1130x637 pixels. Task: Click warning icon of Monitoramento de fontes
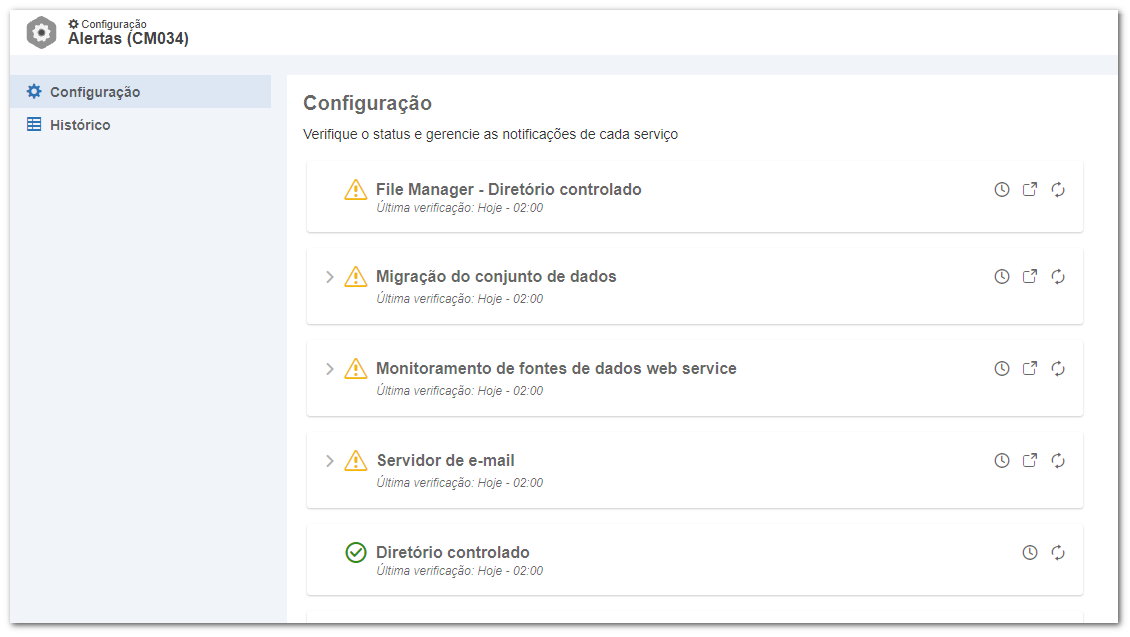355,369
